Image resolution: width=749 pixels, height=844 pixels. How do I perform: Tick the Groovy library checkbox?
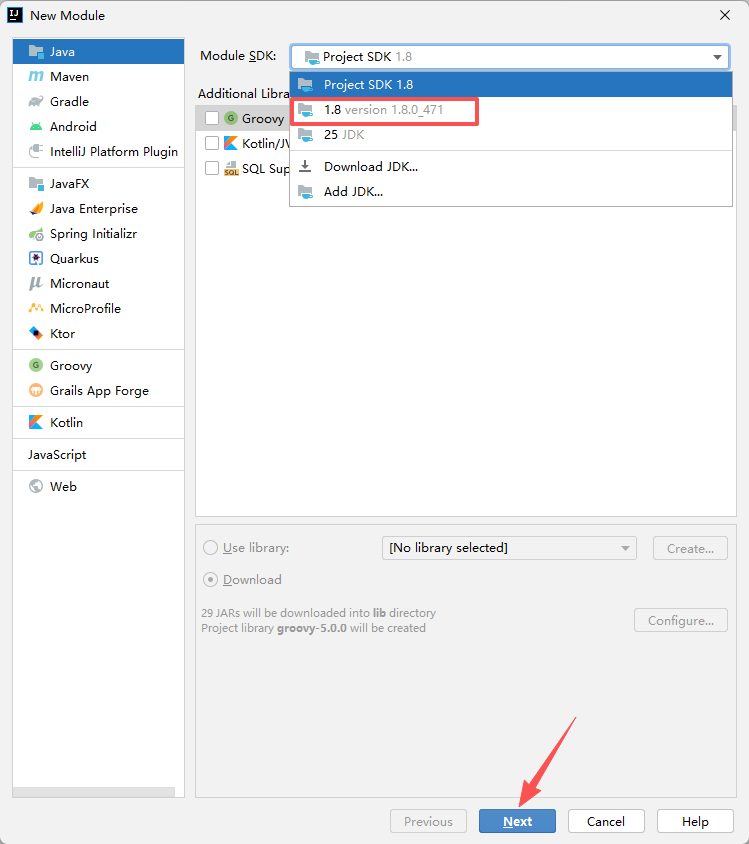(x=212, y=118)
